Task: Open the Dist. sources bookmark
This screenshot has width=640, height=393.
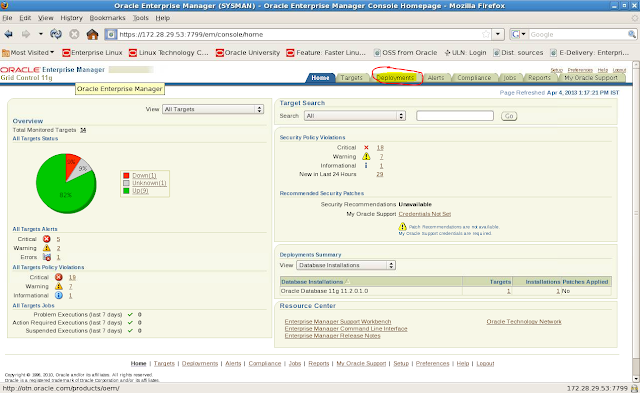Action: click(x=518, y=53)
